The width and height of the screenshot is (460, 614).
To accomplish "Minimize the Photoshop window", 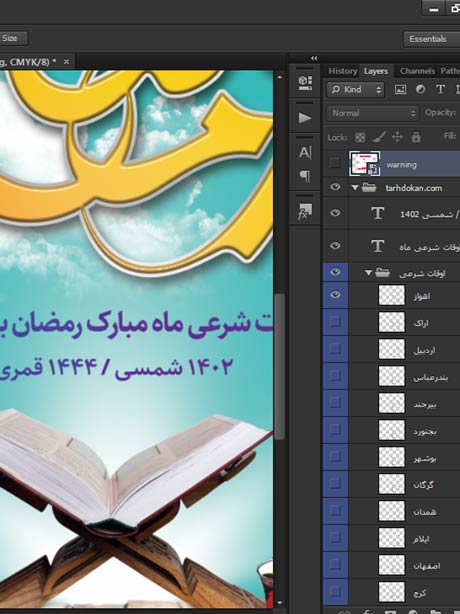I will pyautogui.click(x=433, y=8).
